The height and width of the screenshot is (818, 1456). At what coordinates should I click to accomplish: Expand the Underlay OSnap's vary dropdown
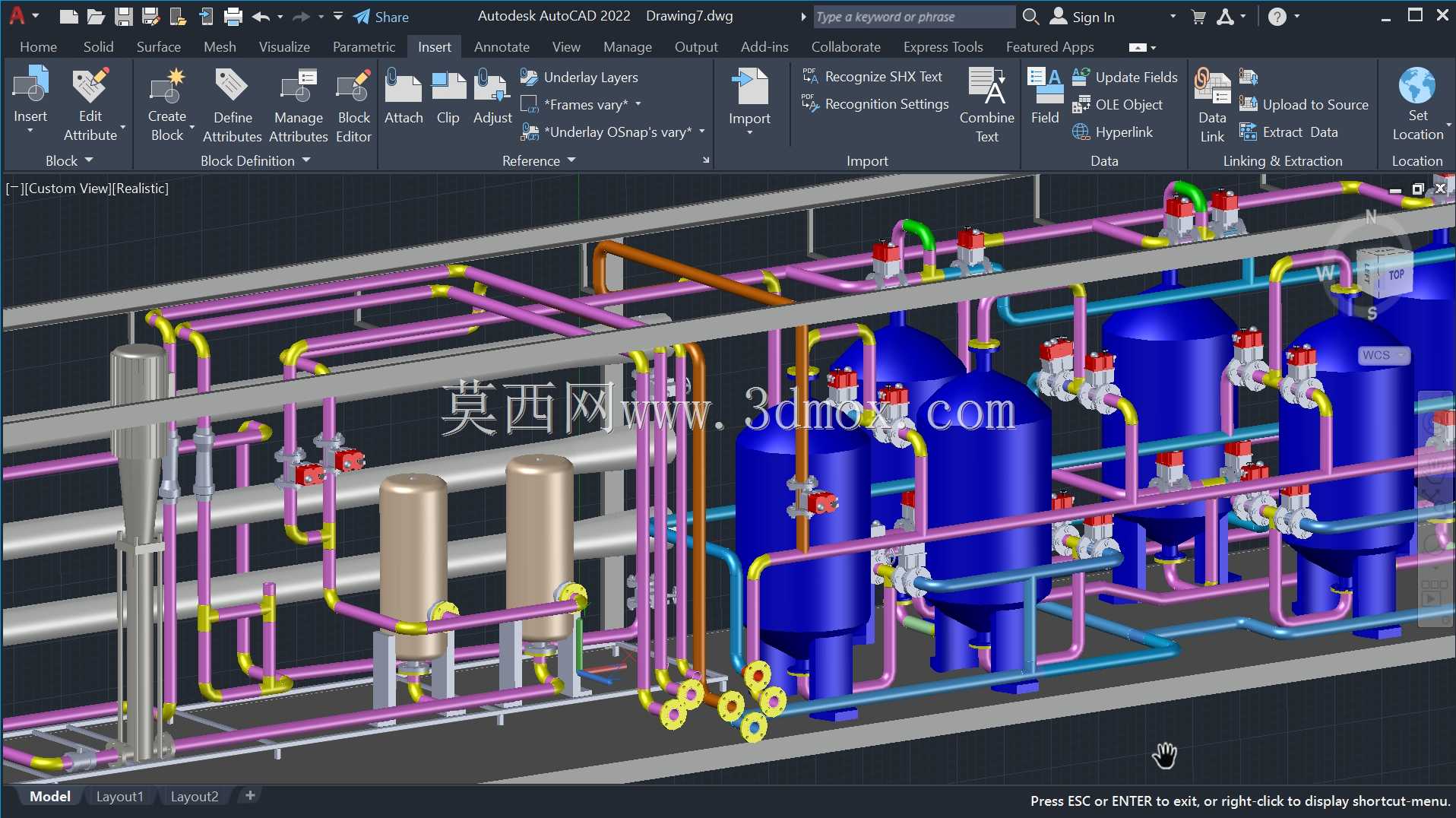(701, 132)
